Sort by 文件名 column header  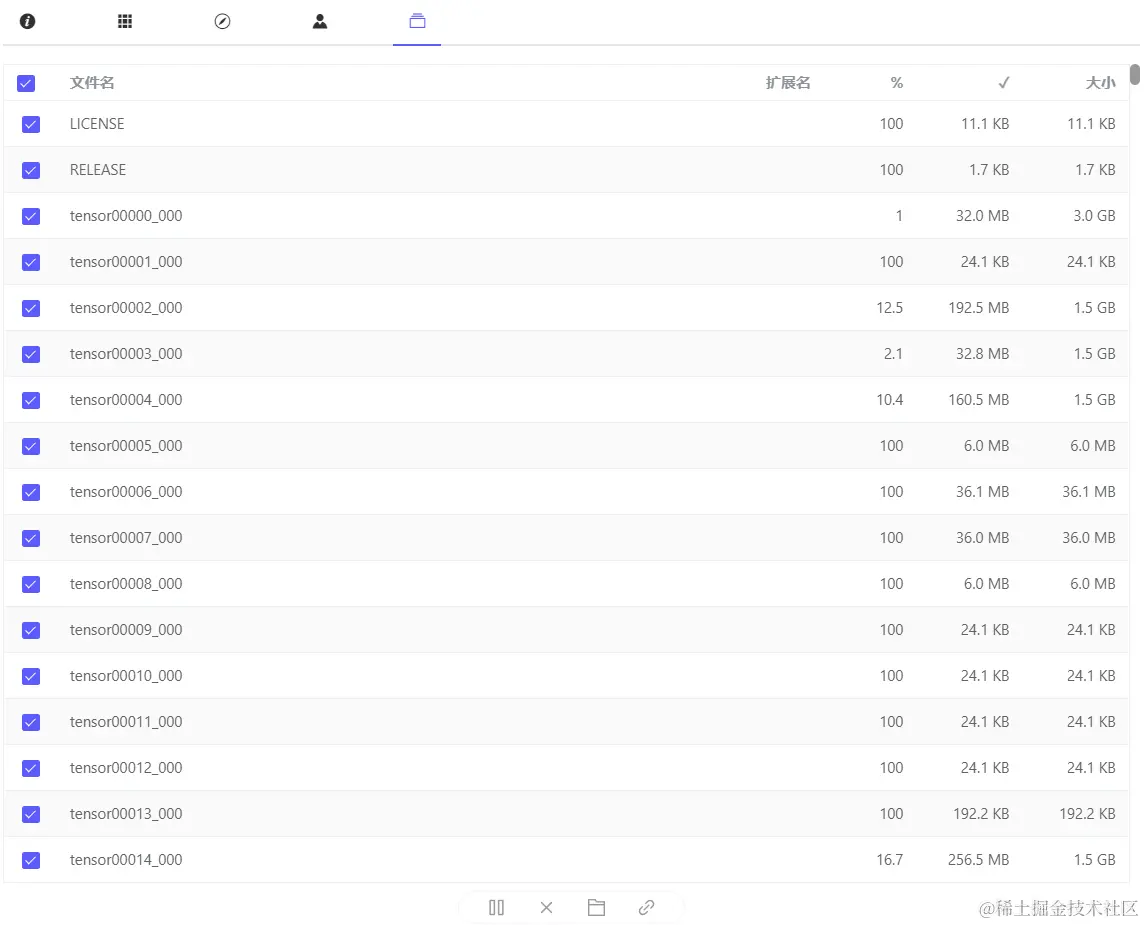(x=92, y=82)
